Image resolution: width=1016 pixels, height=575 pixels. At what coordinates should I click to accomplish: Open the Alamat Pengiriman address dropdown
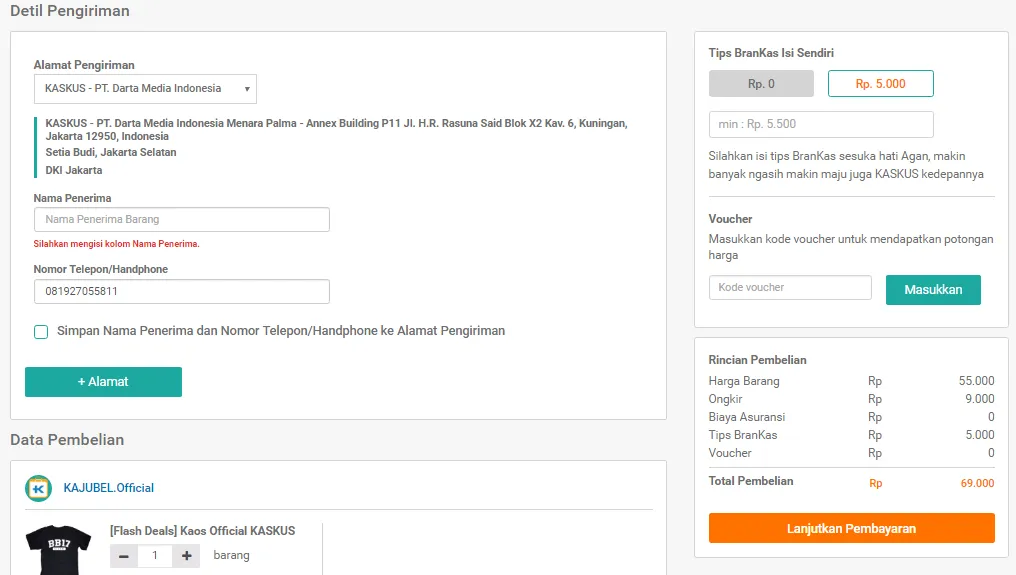coord(145,89)
